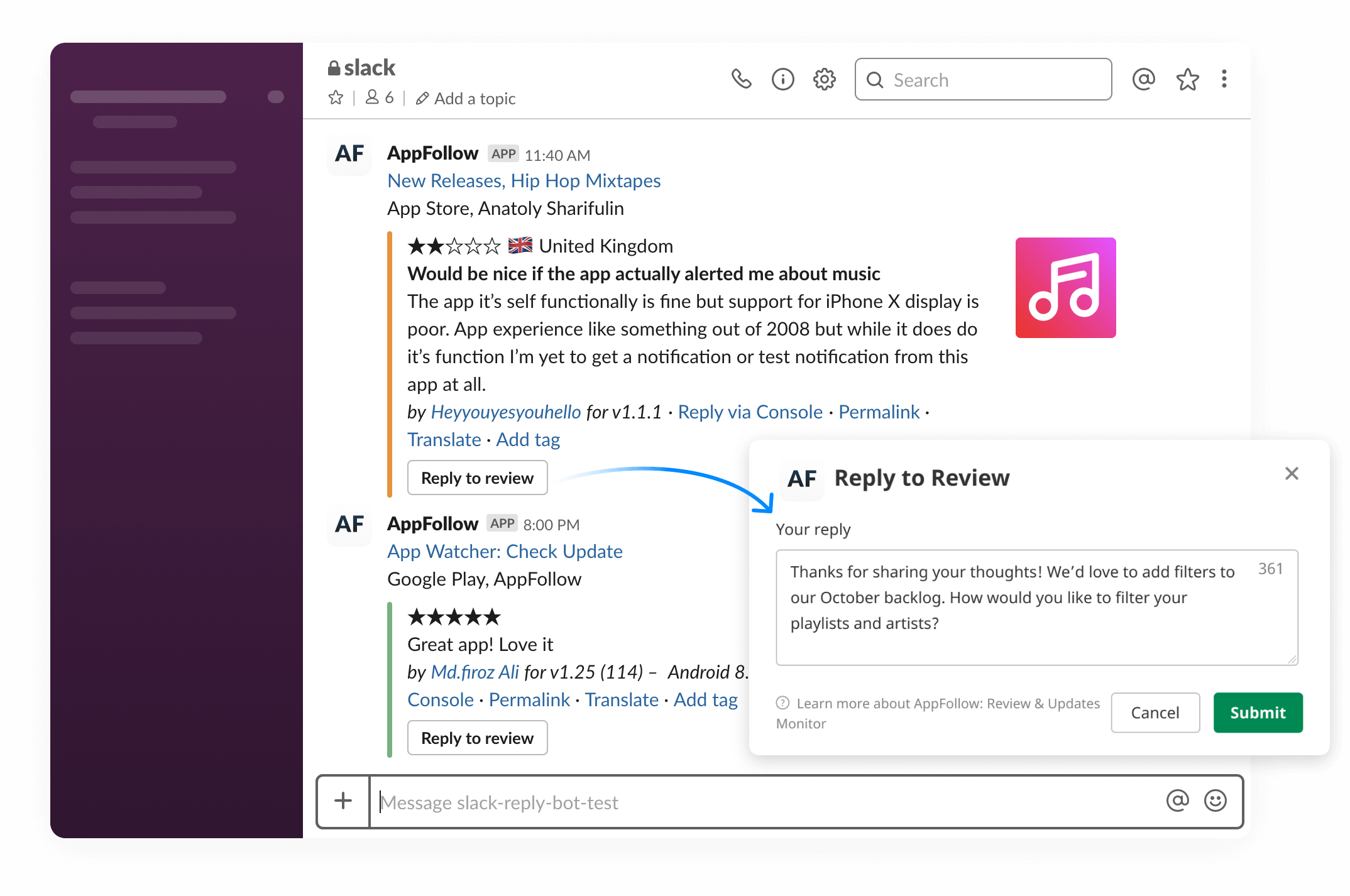
Task: Click the two-star rating
Action: coord(454,246)
